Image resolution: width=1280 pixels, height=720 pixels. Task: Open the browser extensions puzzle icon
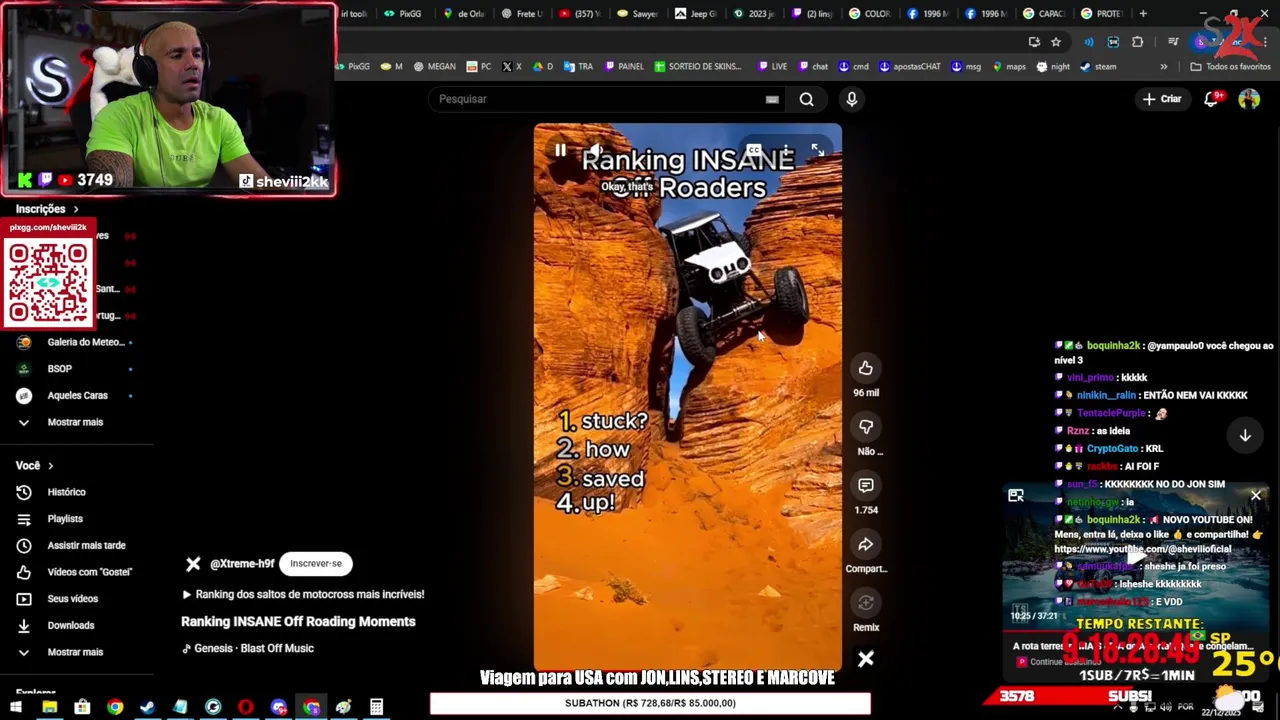pos(1138,42)
